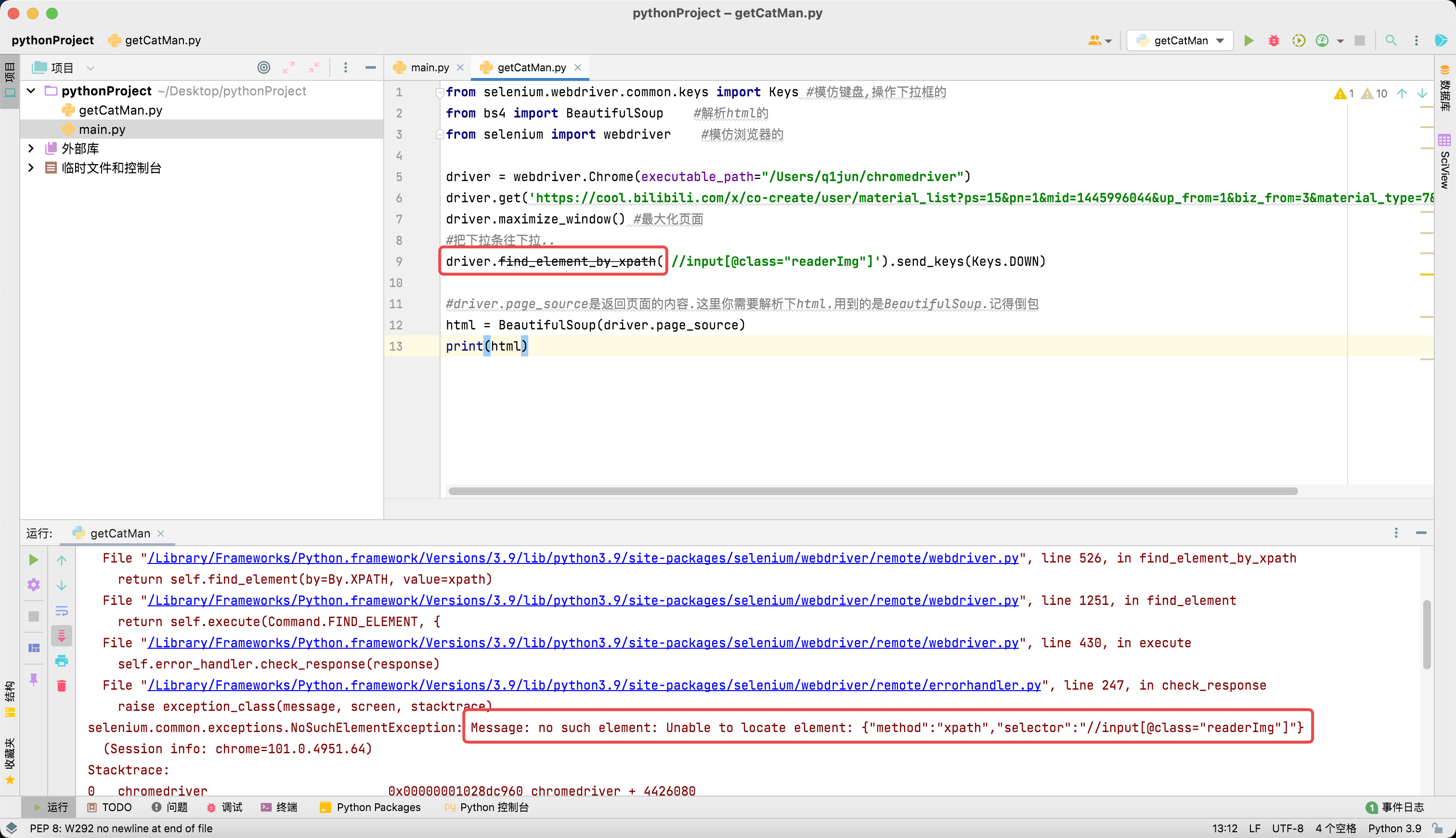Open the 终端 terminal tab
Image resolution: width=1456 pixels, height=838 pixels.
pyautogui.click(x=279, y=807)
